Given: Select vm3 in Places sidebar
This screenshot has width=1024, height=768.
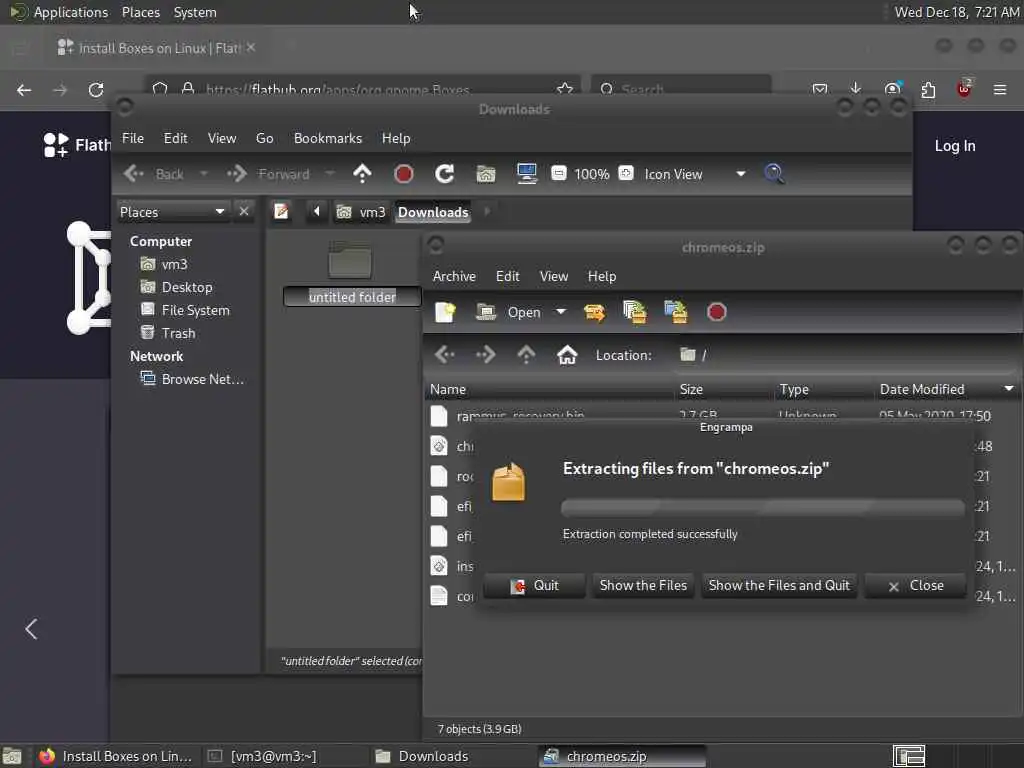Looking at the screenshot, I should [x=174, y=264].
